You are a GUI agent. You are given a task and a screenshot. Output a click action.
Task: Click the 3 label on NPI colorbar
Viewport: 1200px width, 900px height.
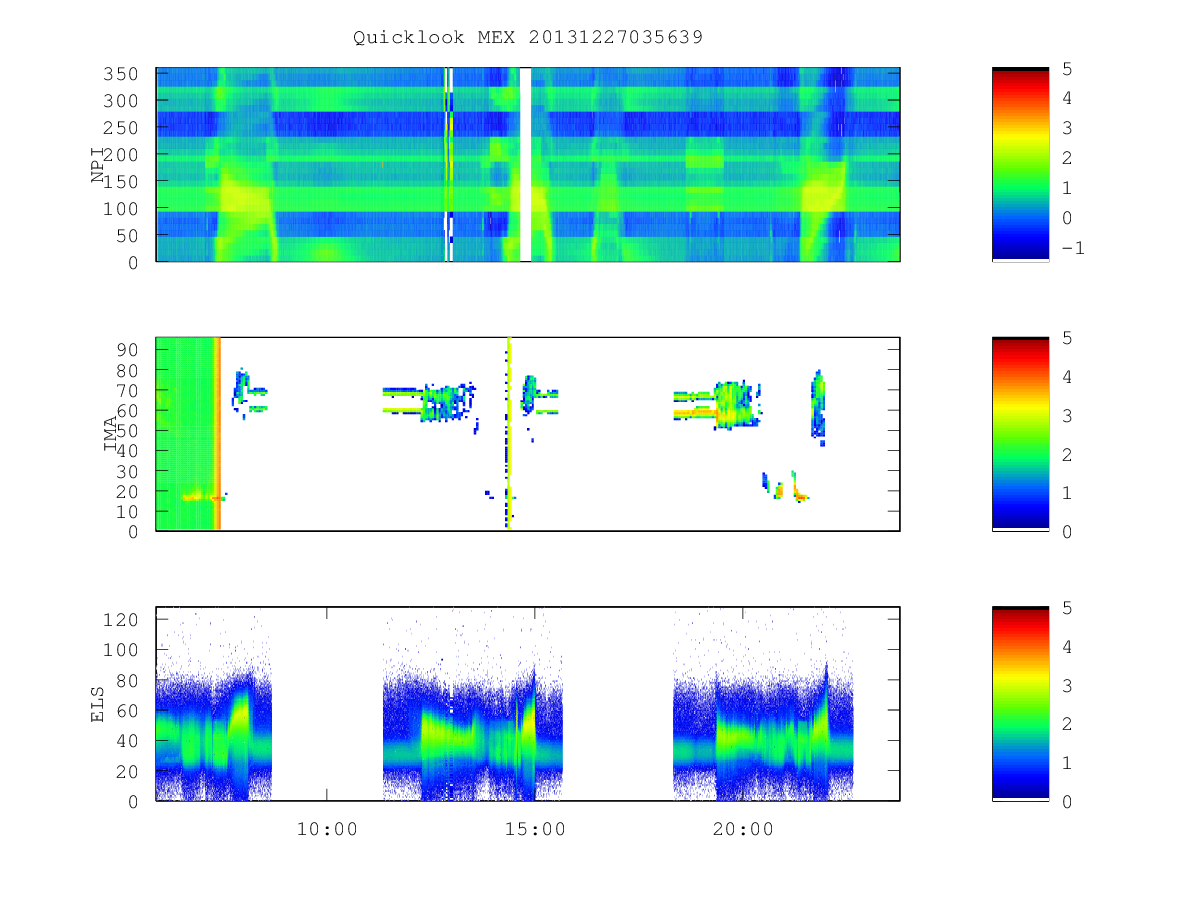coord(1066,129)
